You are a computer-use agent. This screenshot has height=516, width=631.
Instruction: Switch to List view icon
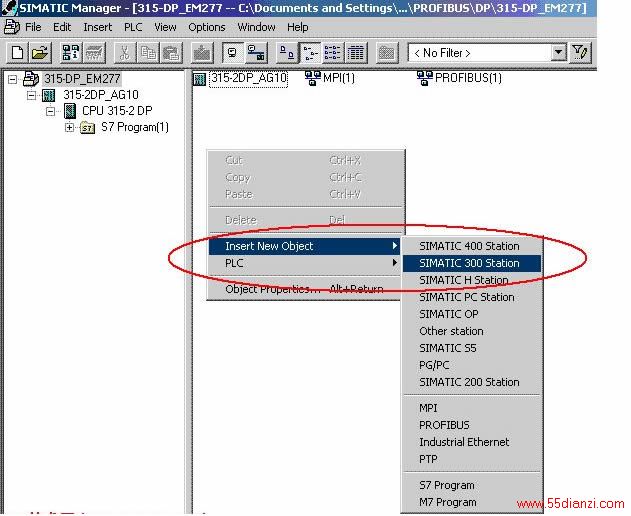333,53
